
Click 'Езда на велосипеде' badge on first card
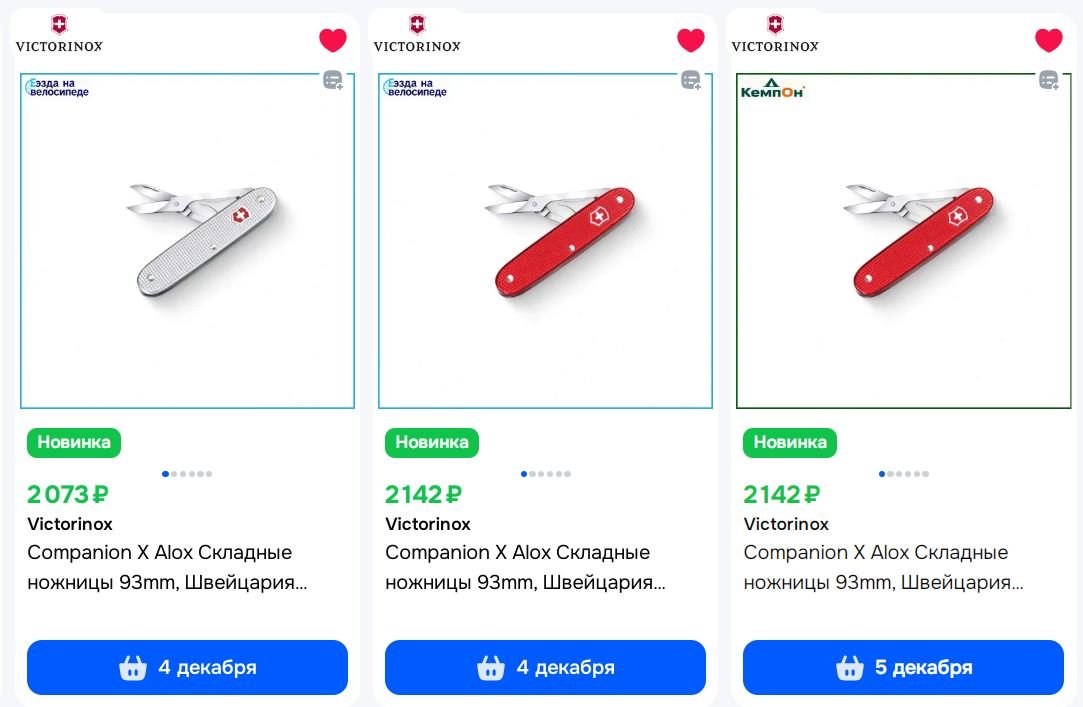[58, 88]
